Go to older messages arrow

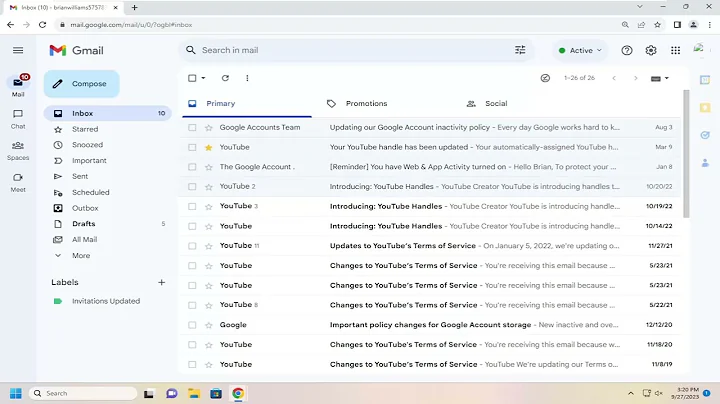(x=636, y=78)
